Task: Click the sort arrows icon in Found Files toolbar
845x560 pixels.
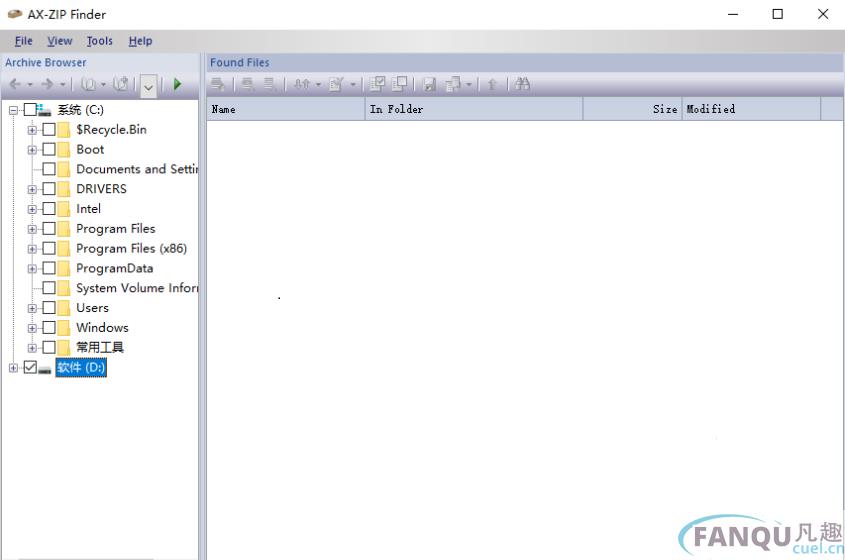Action: 302,84
